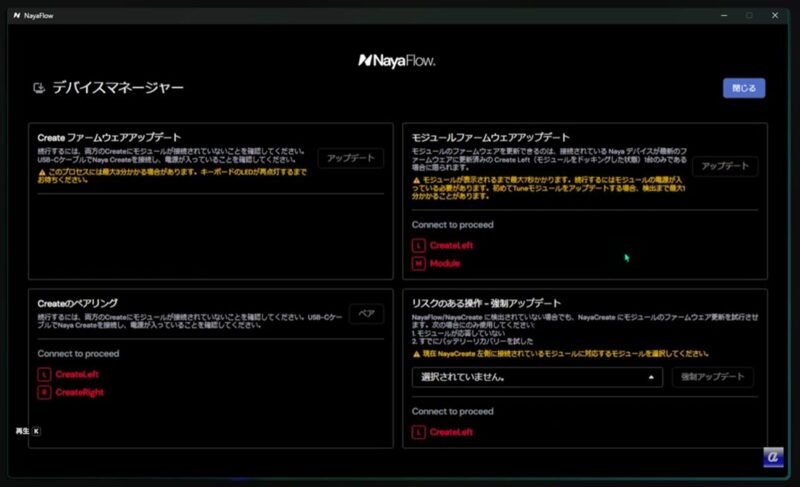Maximize the NayaFlow window
This screenshot has height=487, width=800.
click(748, 15)
